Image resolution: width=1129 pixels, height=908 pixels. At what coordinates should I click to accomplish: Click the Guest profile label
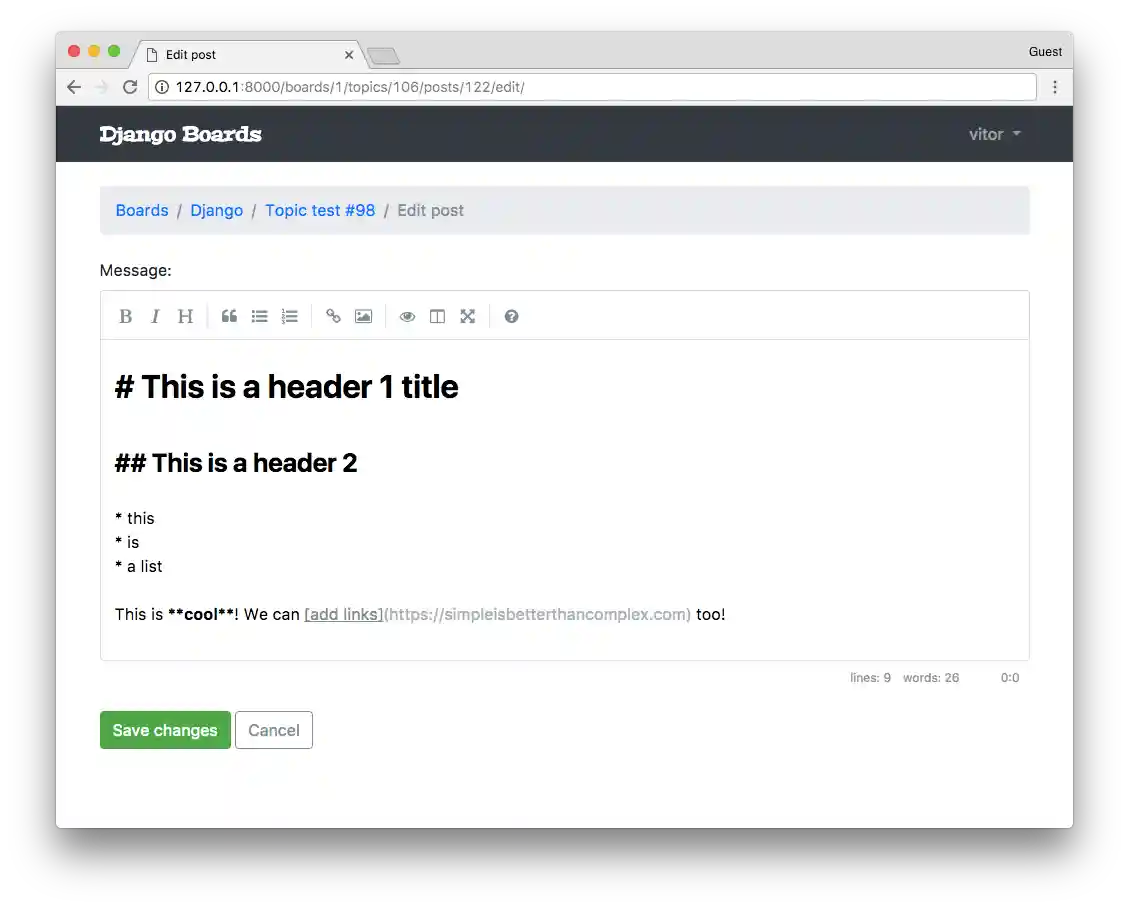[x=1045, y=52]
